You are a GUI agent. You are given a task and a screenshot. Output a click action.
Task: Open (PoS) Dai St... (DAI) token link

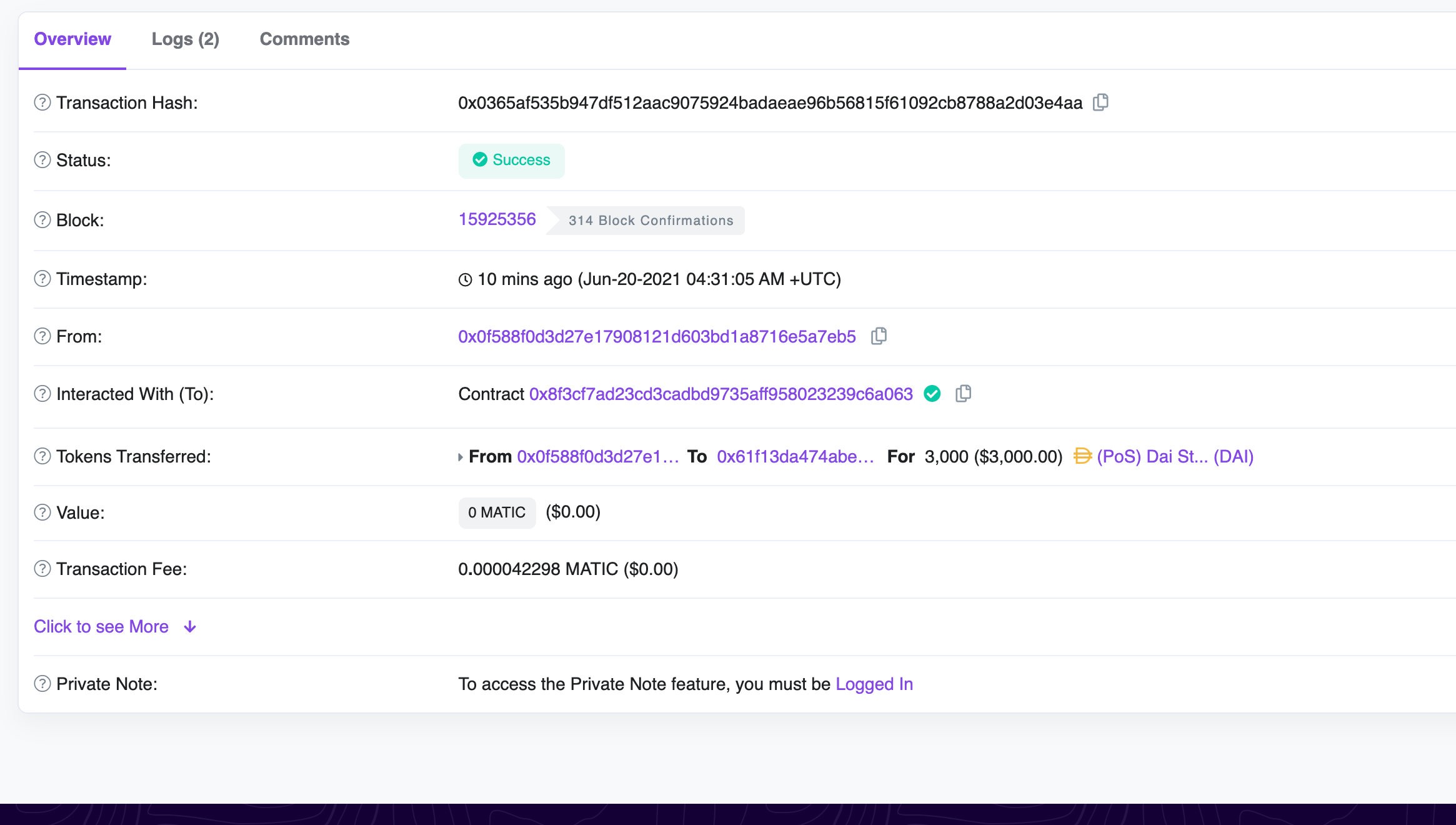pyautogui.click(x=1175, y=456)
